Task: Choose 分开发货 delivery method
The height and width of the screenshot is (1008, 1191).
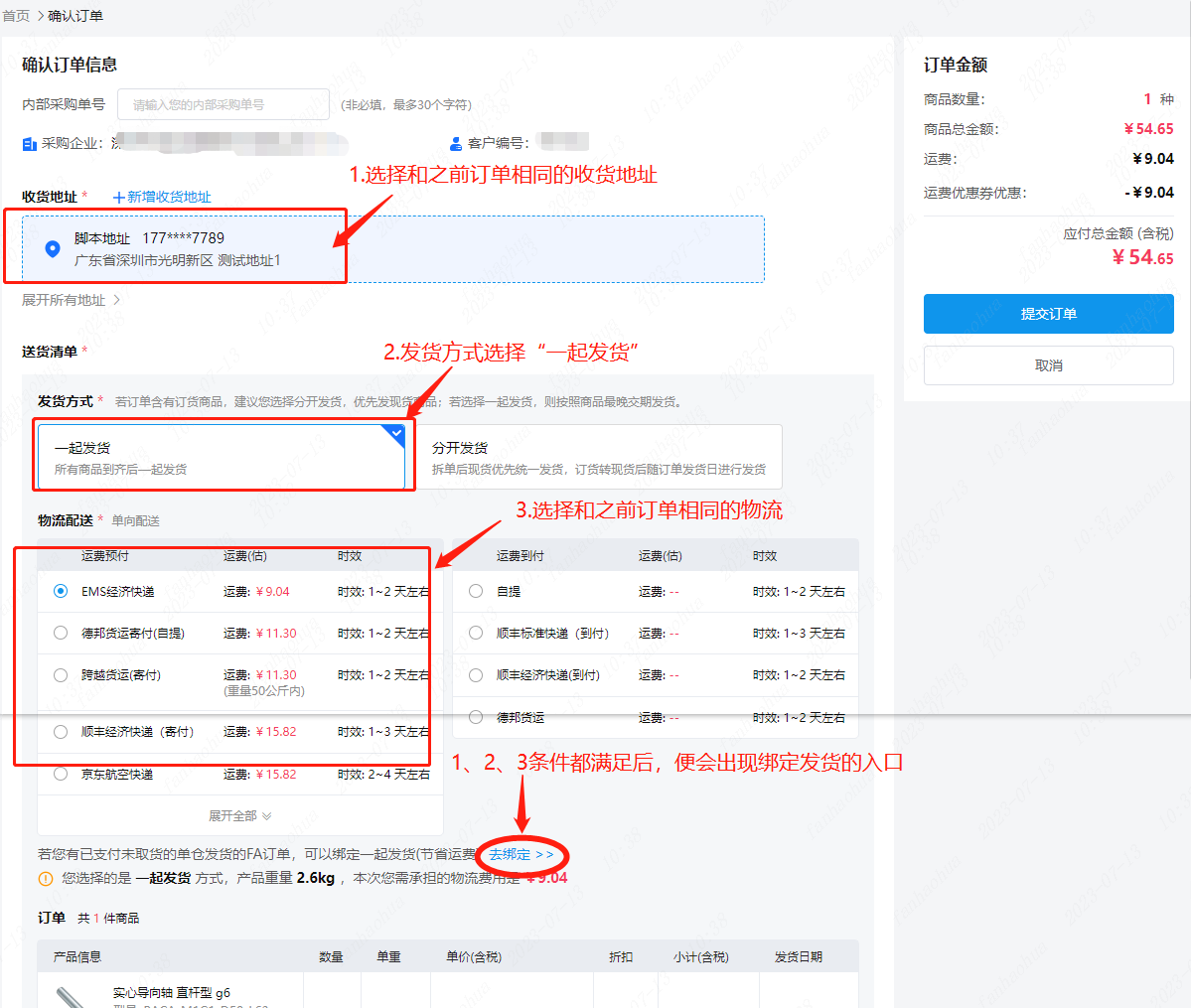Action: tap(599, 457)
